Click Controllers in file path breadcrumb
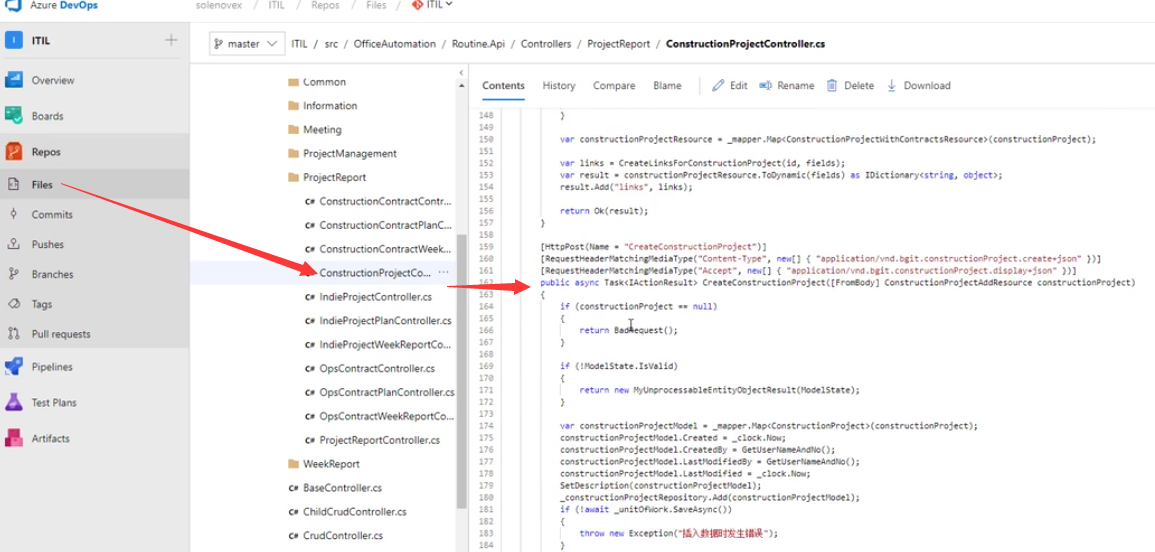Viewport: 1155px width, 552px height. tap(546, 43)
